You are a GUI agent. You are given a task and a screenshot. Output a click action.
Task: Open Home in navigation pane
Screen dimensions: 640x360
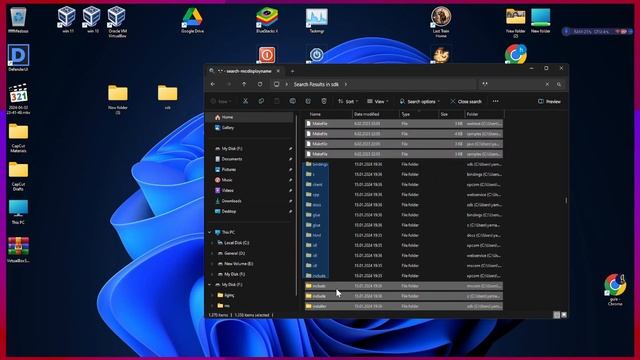pyautogui.click(x=250, y=117)
